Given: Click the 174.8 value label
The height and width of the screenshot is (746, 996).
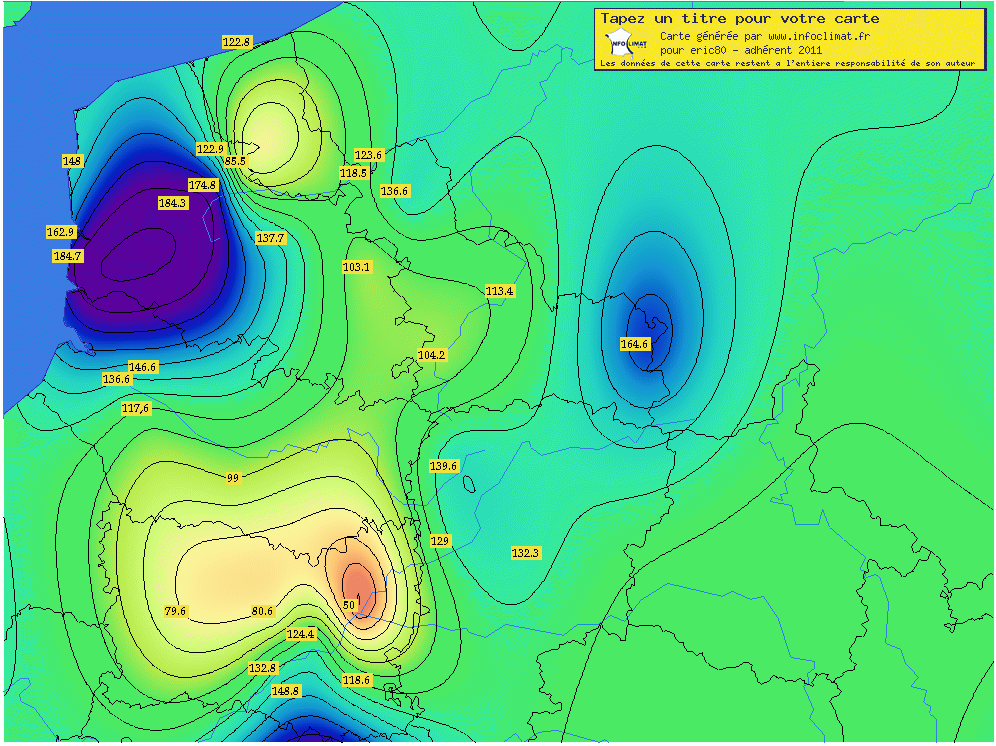Looking at the screenshot, I should (203, 185).
